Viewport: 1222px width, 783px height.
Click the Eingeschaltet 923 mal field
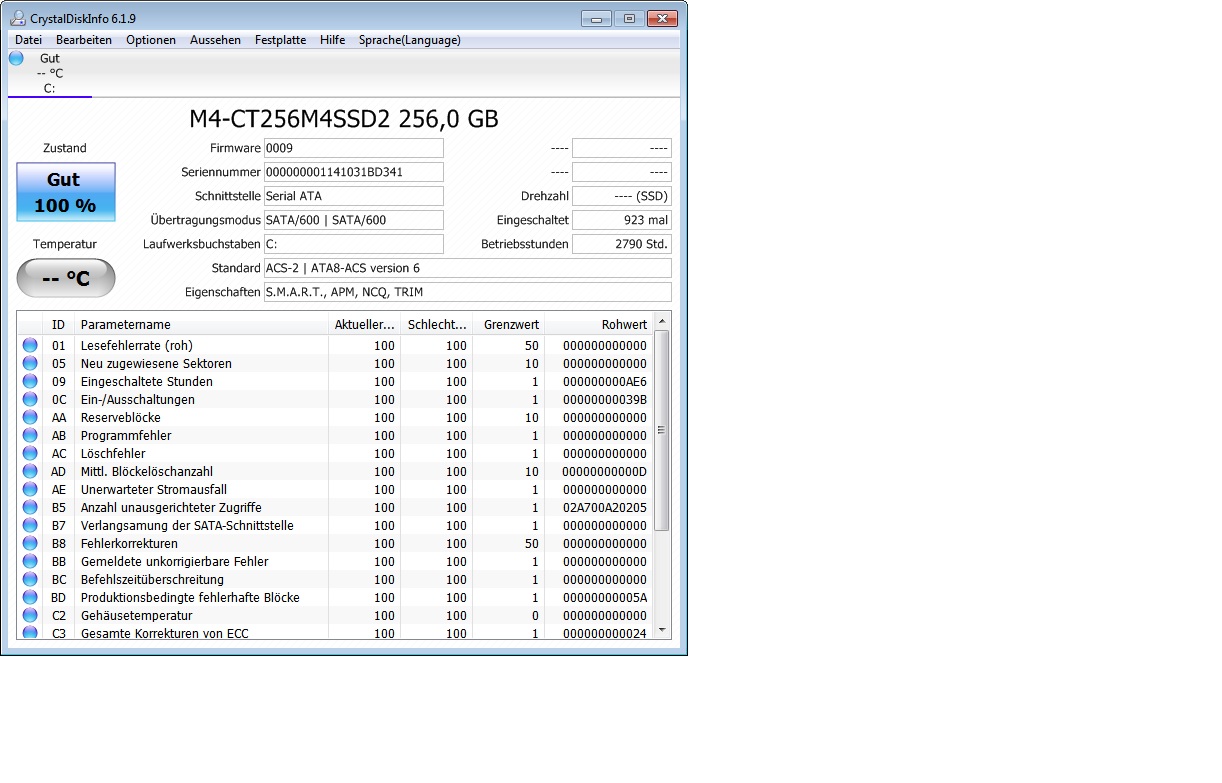(622, 220)
